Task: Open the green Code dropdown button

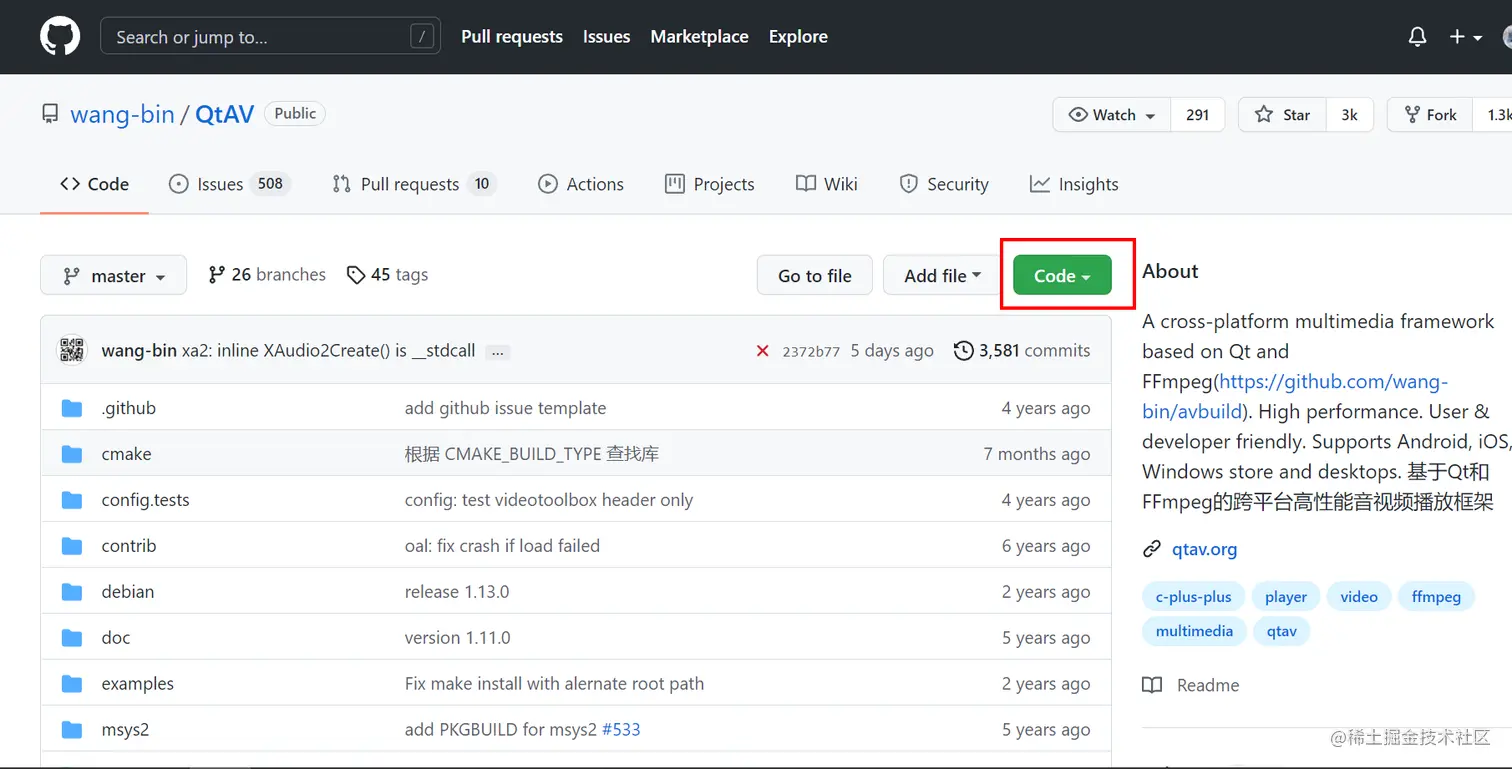Action: (1062, 275)
